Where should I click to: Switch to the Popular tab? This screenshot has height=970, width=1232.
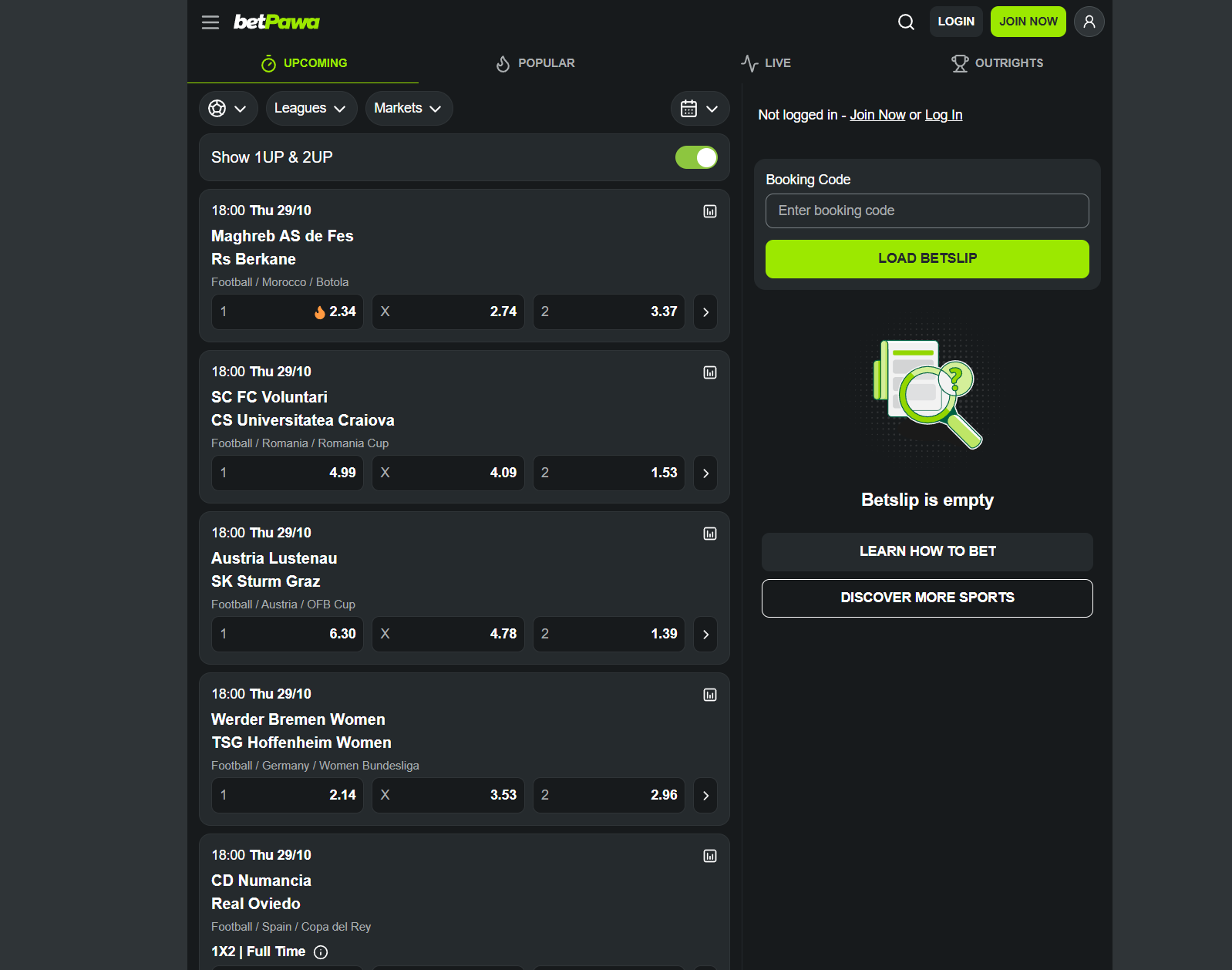coord(534,63)
